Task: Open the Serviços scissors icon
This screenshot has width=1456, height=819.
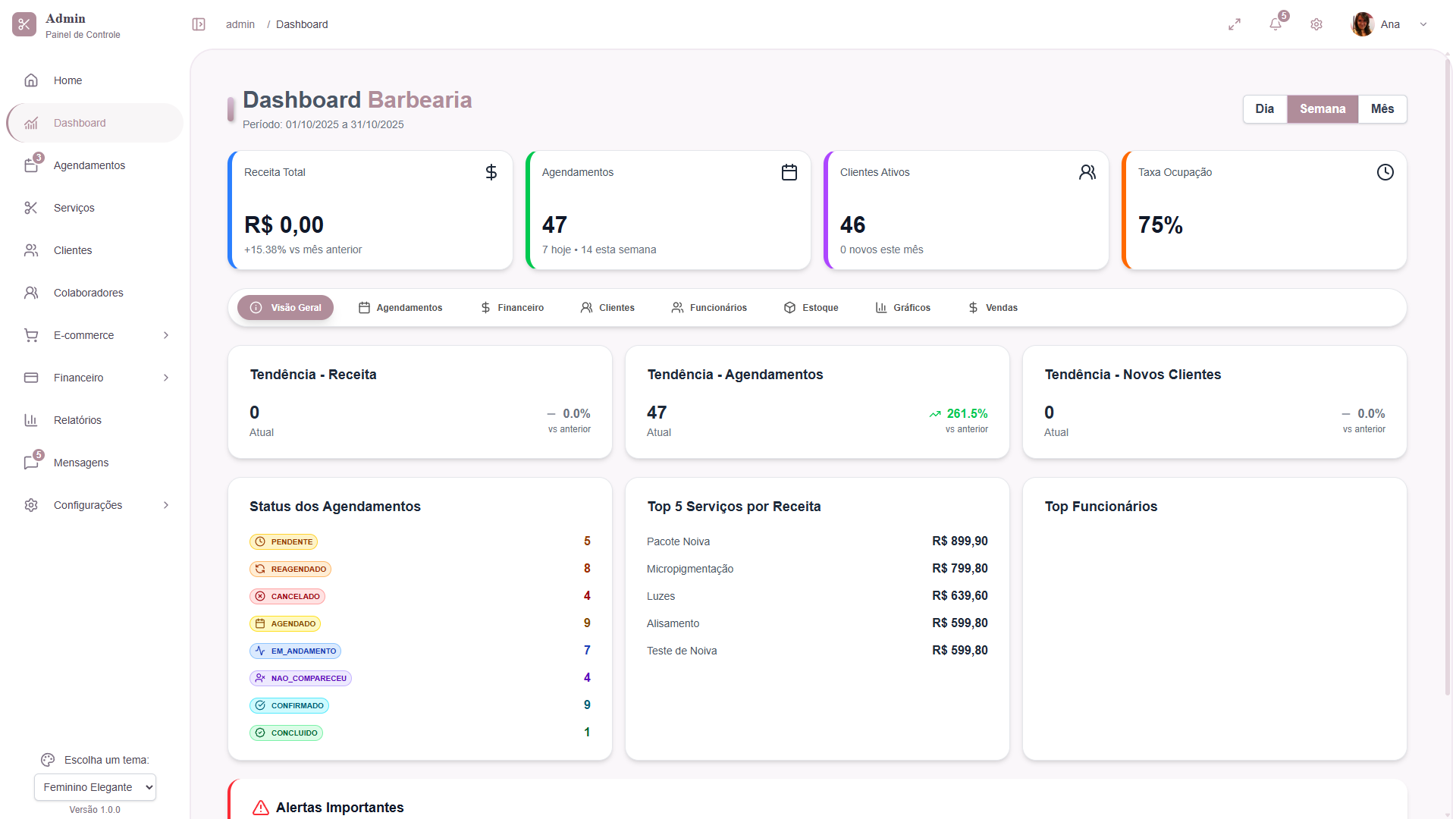Action: point(31,208)
